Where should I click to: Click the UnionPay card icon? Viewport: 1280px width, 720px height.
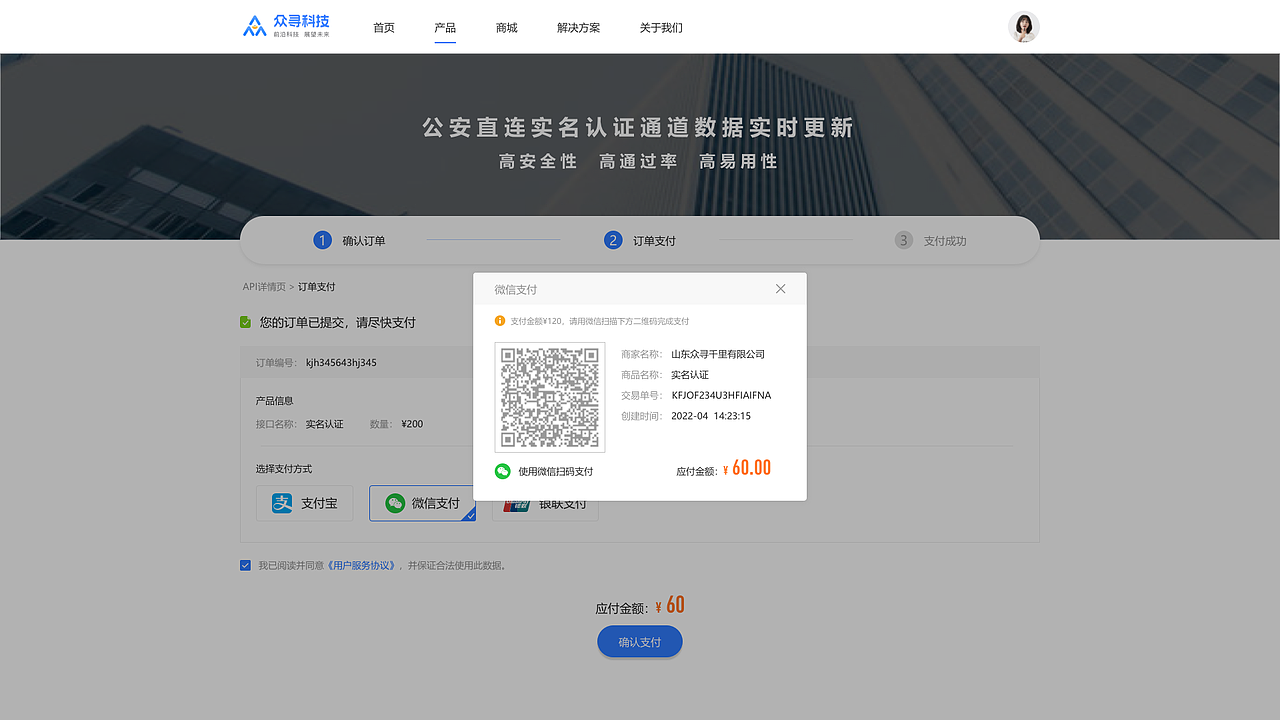517,503
